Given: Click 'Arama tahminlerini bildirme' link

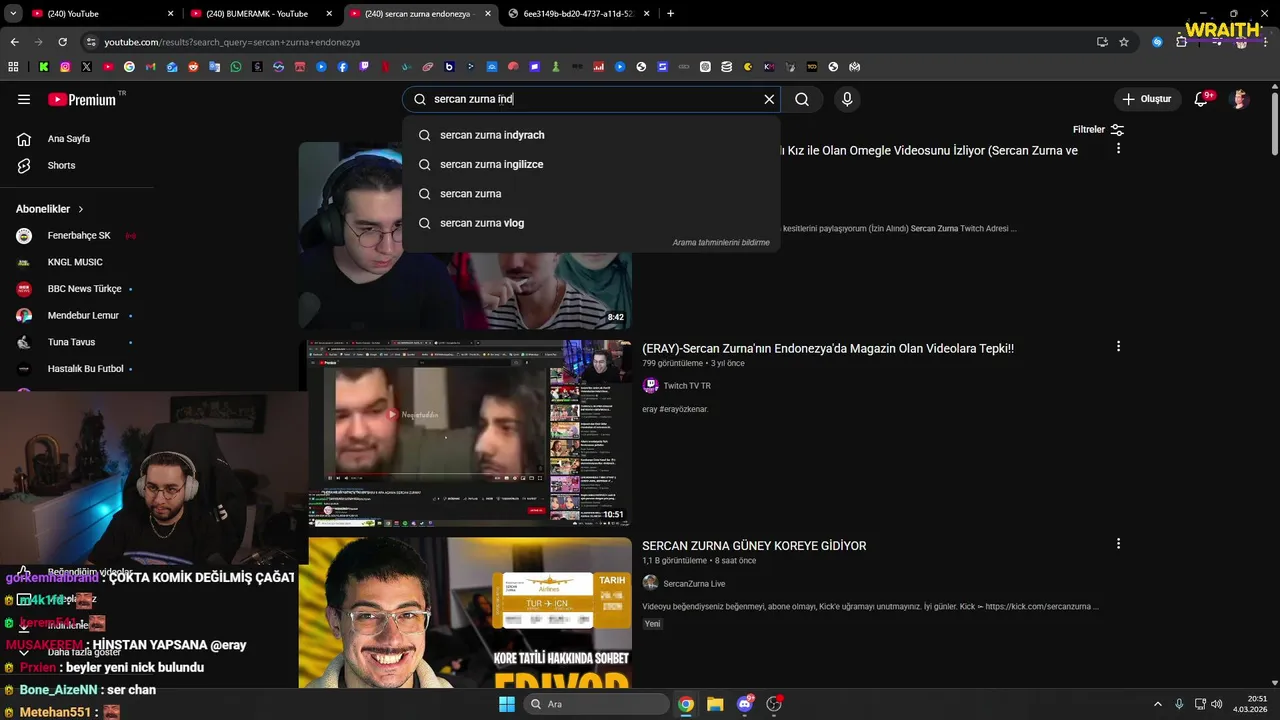Looking at the screenshot, I should 721,243.
